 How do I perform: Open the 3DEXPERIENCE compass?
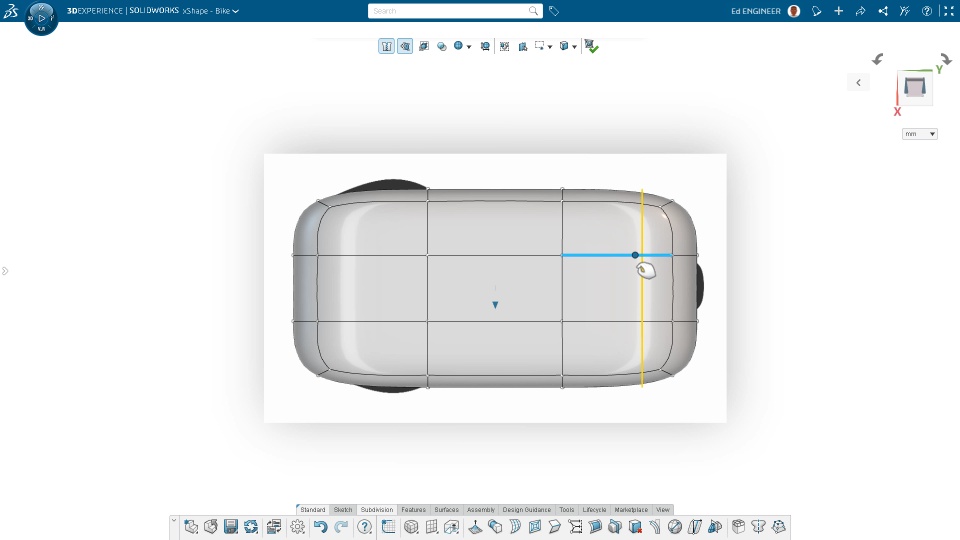coord(42,18)
